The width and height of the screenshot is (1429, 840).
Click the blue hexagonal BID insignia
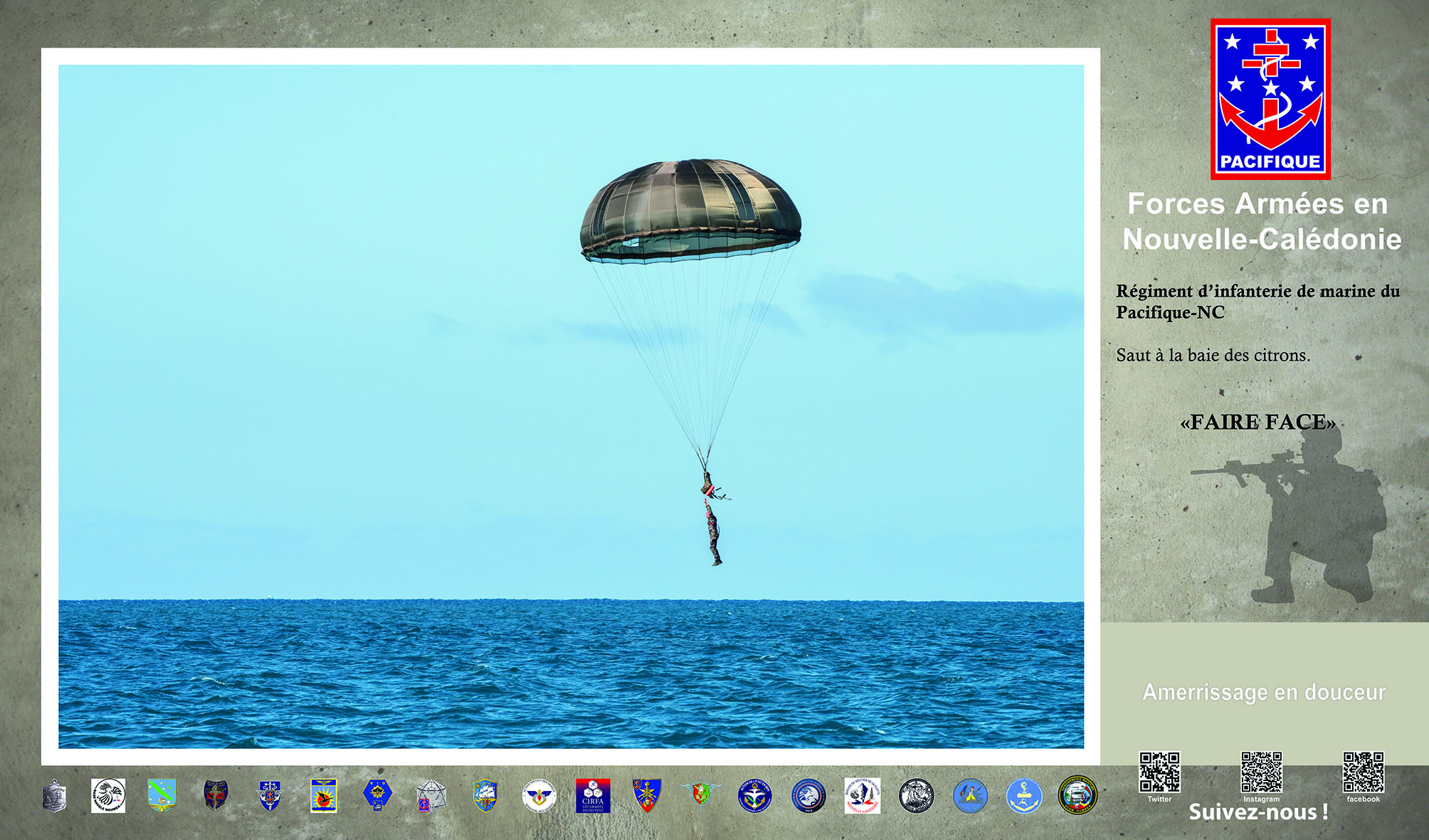377,795
